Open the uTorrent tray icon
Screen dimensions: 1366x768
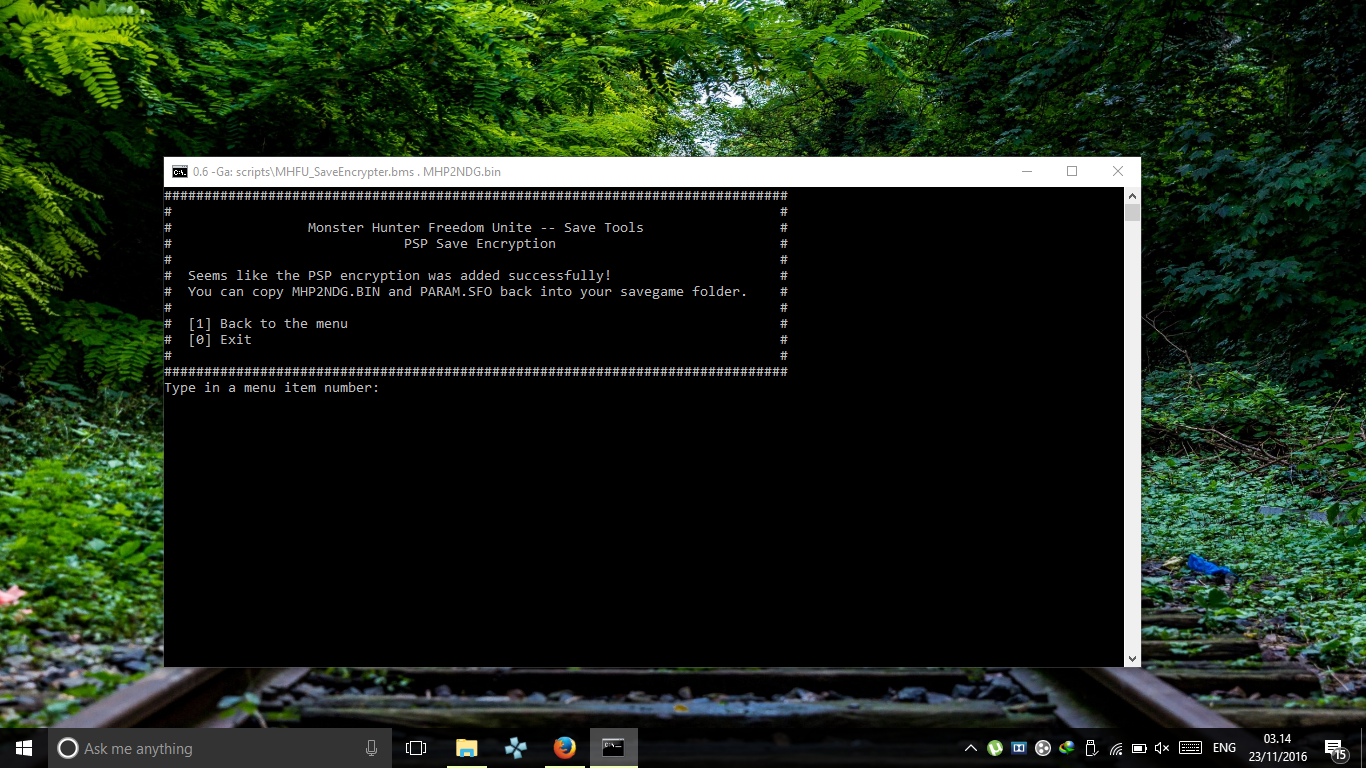995,748
